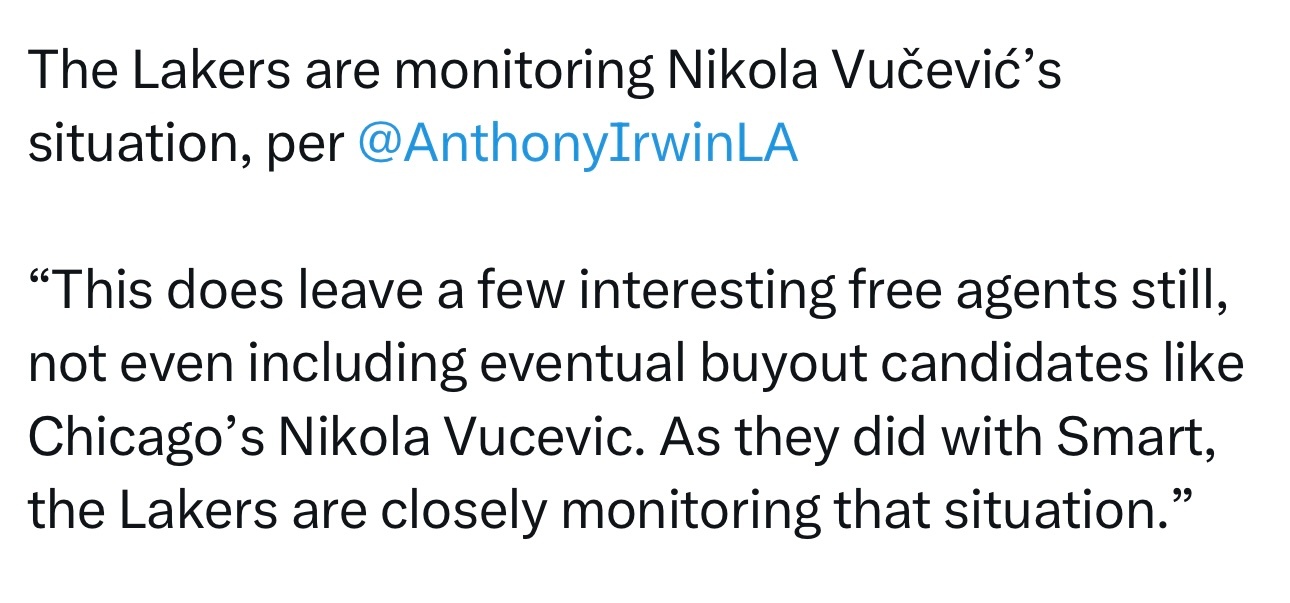Screen dimensions: 1290x603
Task: Open the @AnthonyIrwinLA profile mention link
Action: [x=577, y=145]
